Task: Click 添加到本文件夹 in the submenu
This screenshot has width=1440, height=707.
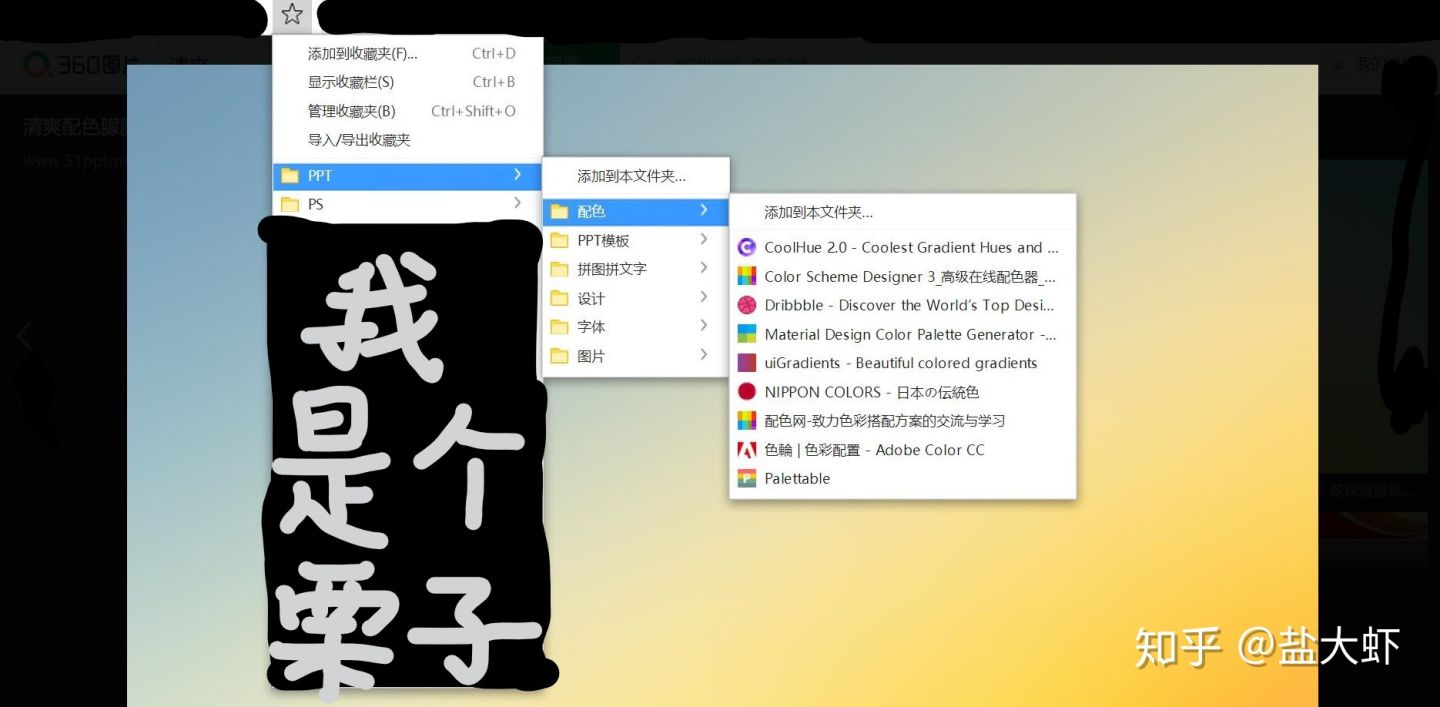Action: coord(632,175)
